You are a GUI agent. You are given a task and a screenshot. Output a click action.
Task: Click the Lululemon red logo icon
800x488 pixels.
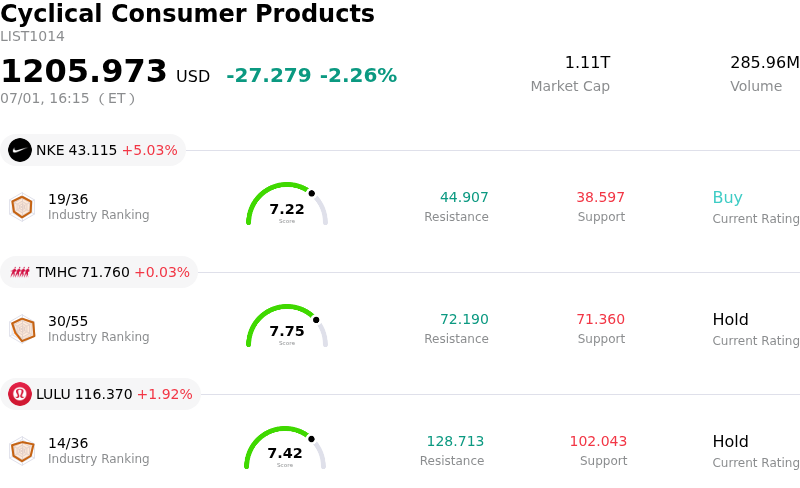tap(20, 394)
